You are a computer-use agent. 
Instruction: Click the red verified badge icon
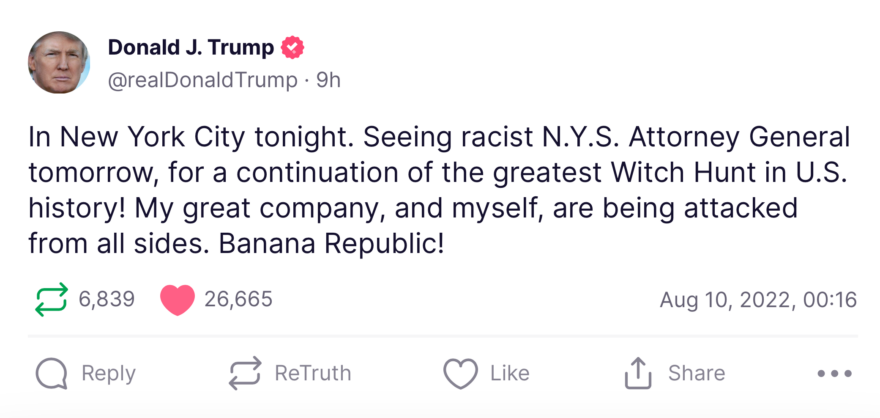pos(293,47)
